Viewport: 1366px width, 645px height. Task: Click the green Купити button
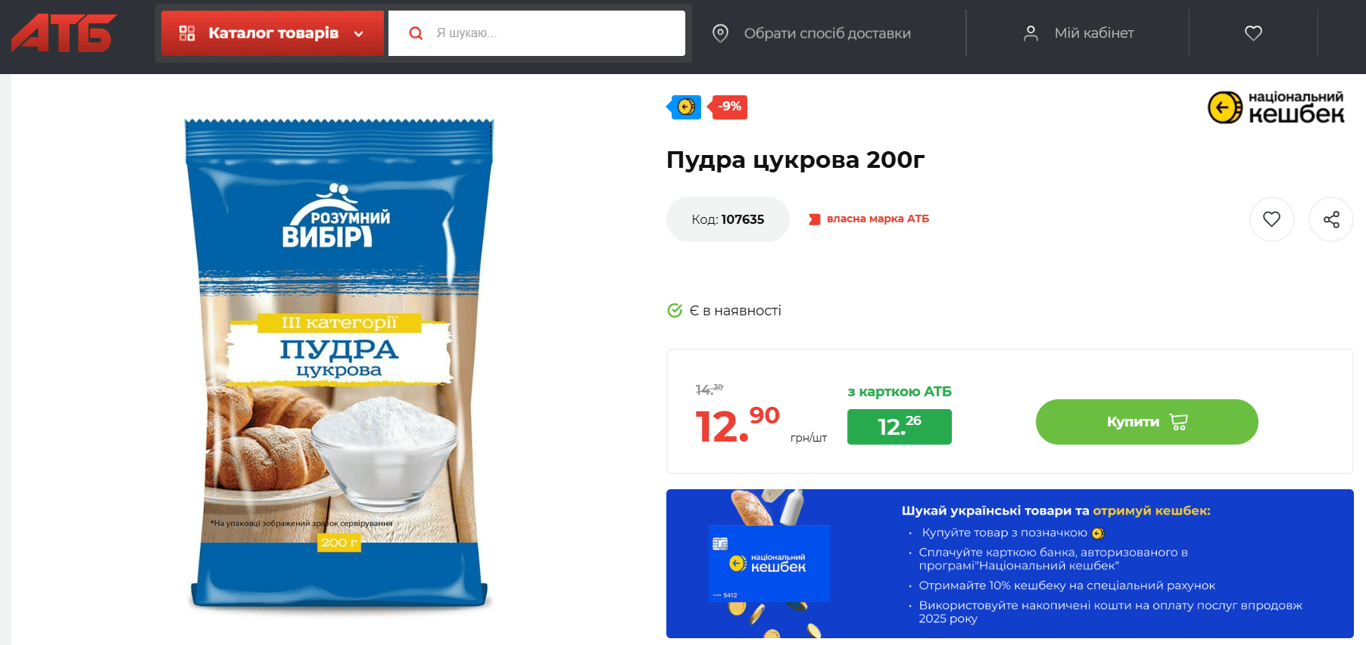pos(1147,422)
